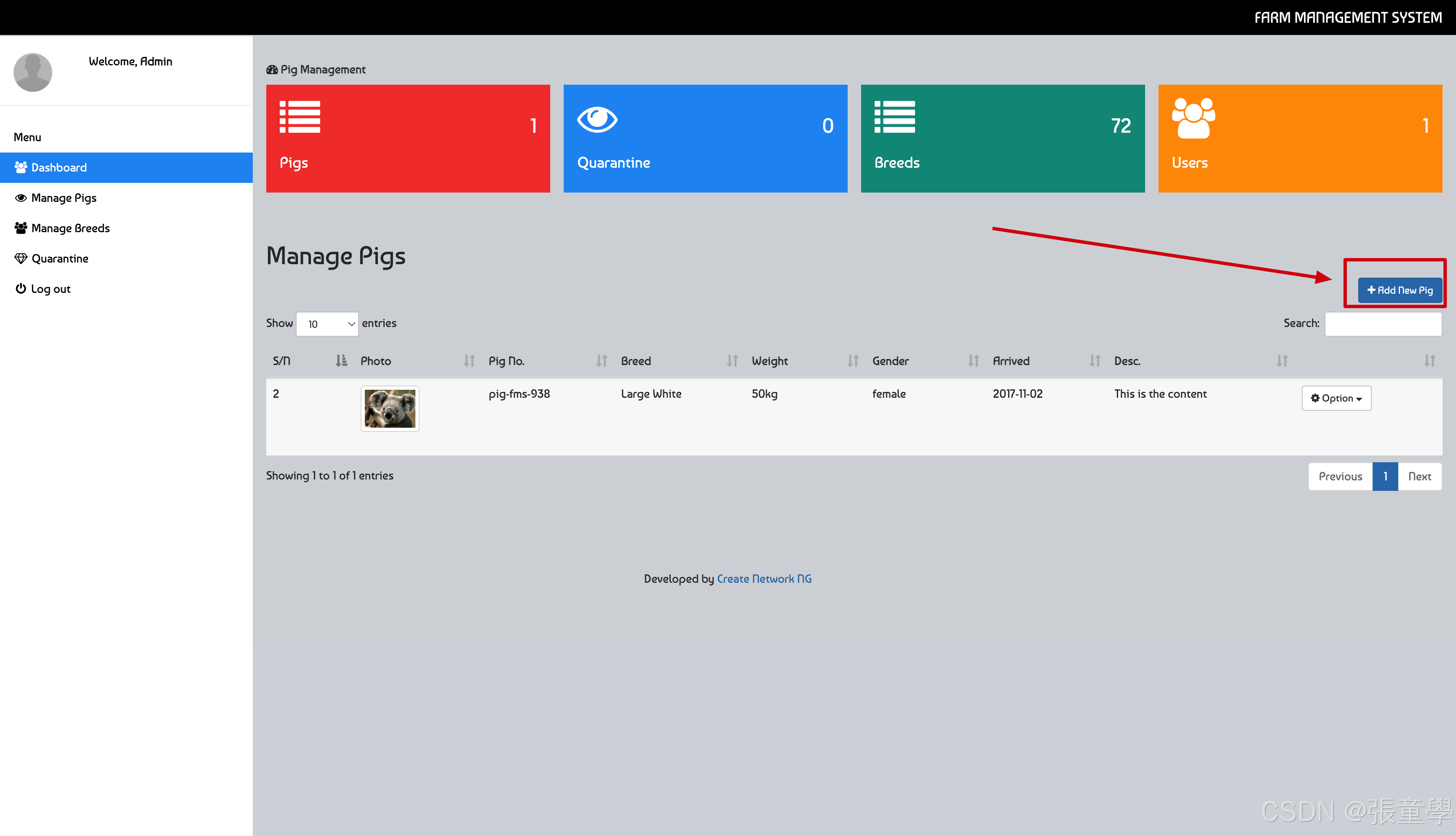Click the admin avatar picture
Viewport: 1456px width, 836px height.
pos(33,72)
